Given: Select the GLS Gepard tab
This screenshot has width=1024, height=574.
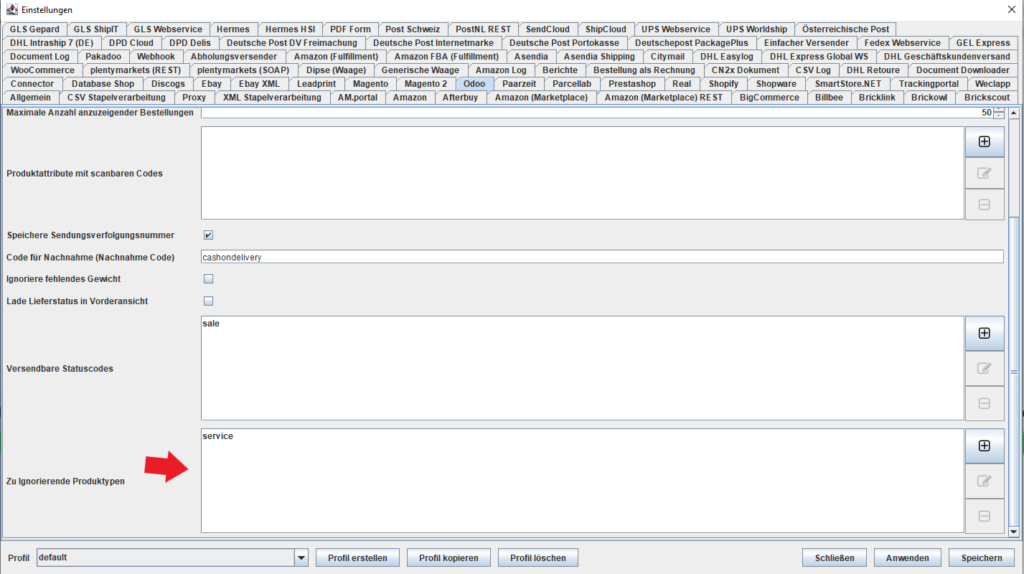Looking at the screenshot, I should pos(35,29).
